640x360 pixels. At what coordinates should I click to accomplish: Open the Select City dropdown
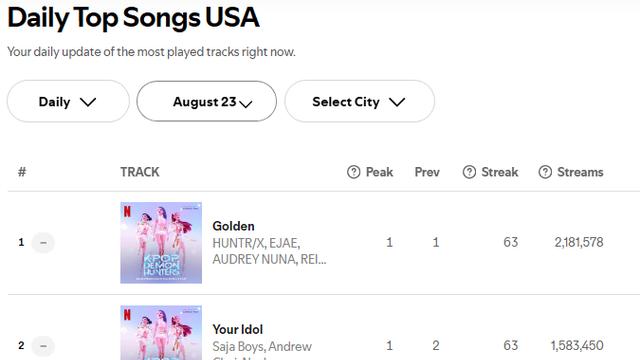[x=360, y=101]
